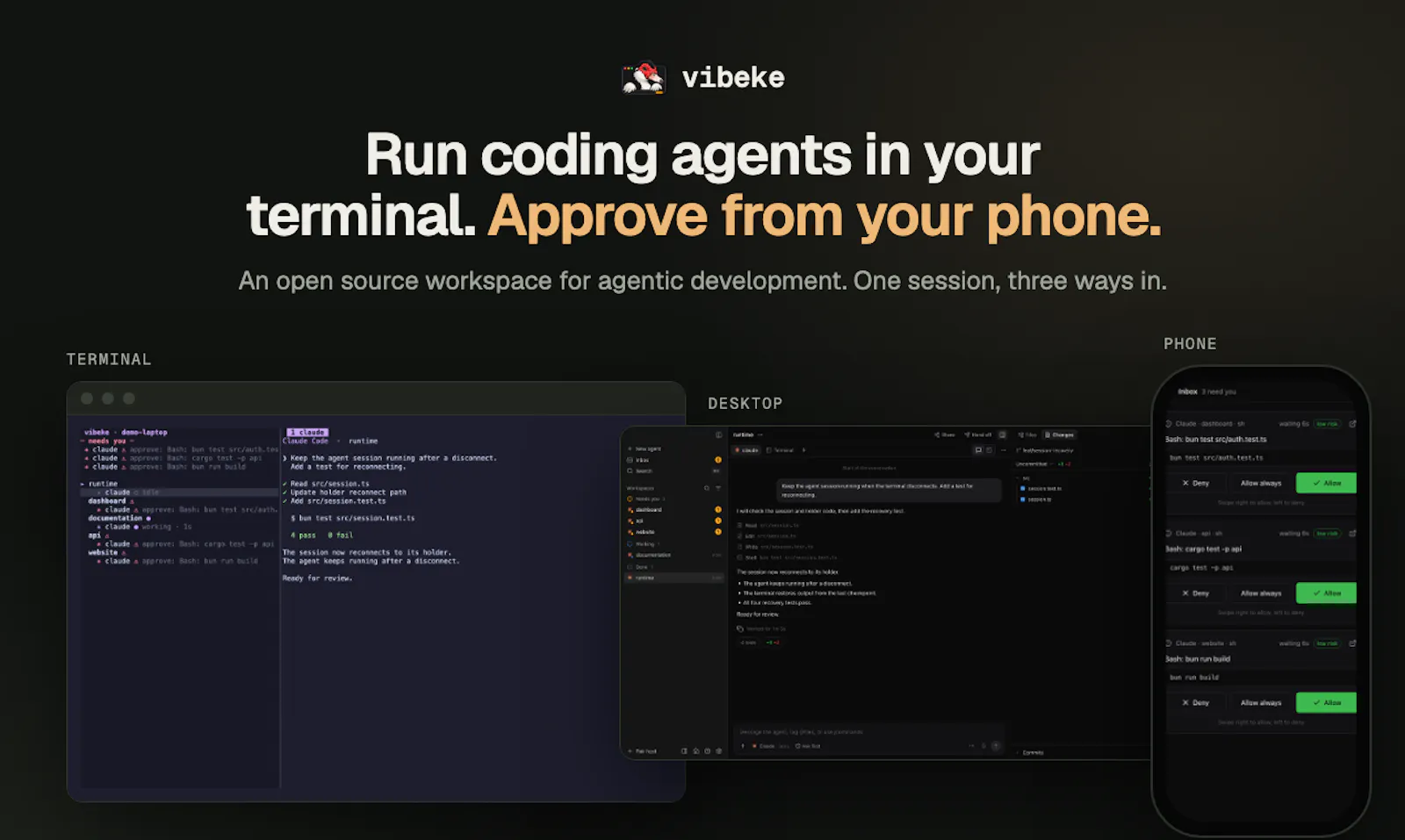
Task: Select website workspace in desktop sidebar
Action: (x=674, y=532)
